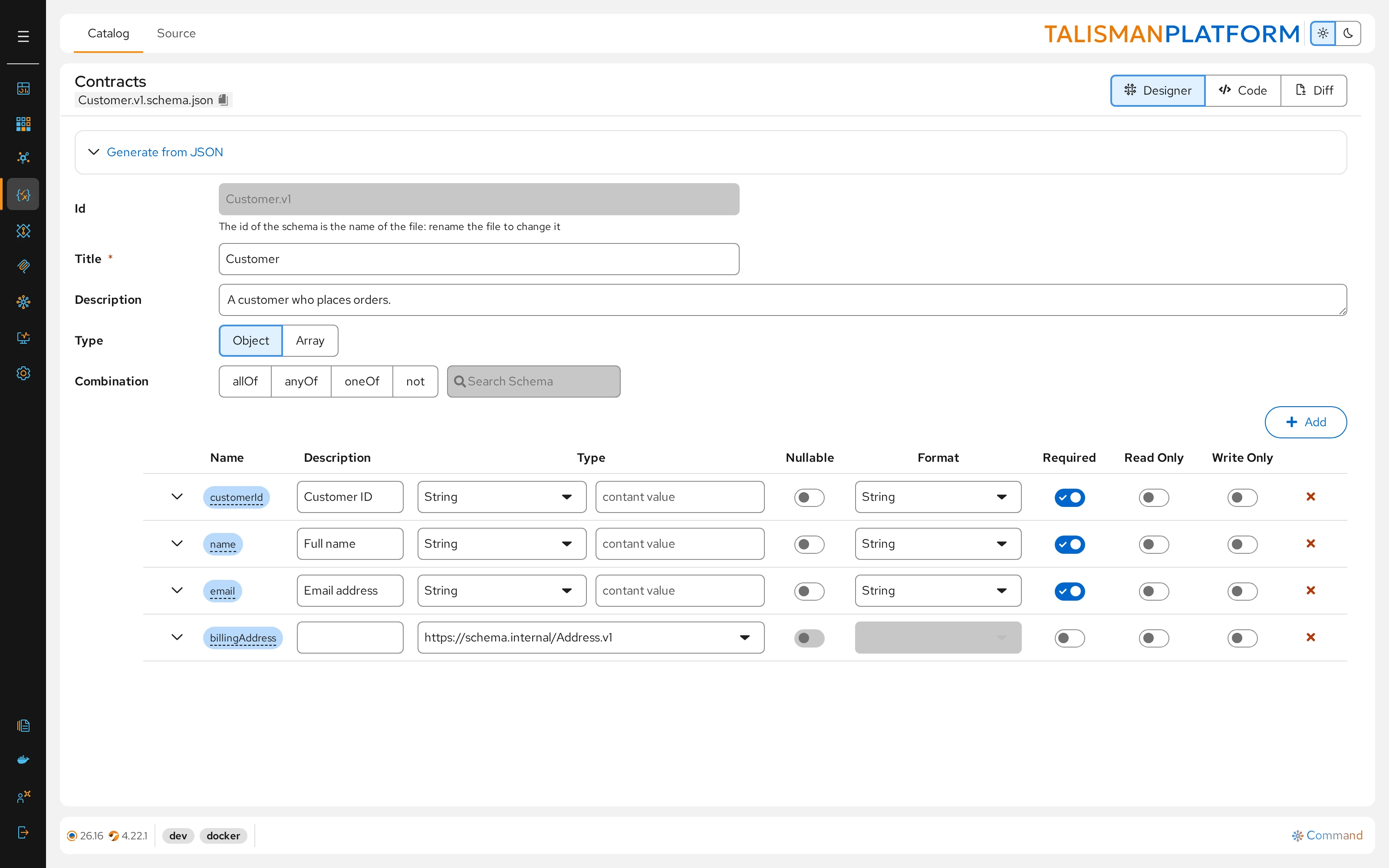Enable Write Only for customerId
This screenshot has width=1389, height=868.
click(1242, 497)
